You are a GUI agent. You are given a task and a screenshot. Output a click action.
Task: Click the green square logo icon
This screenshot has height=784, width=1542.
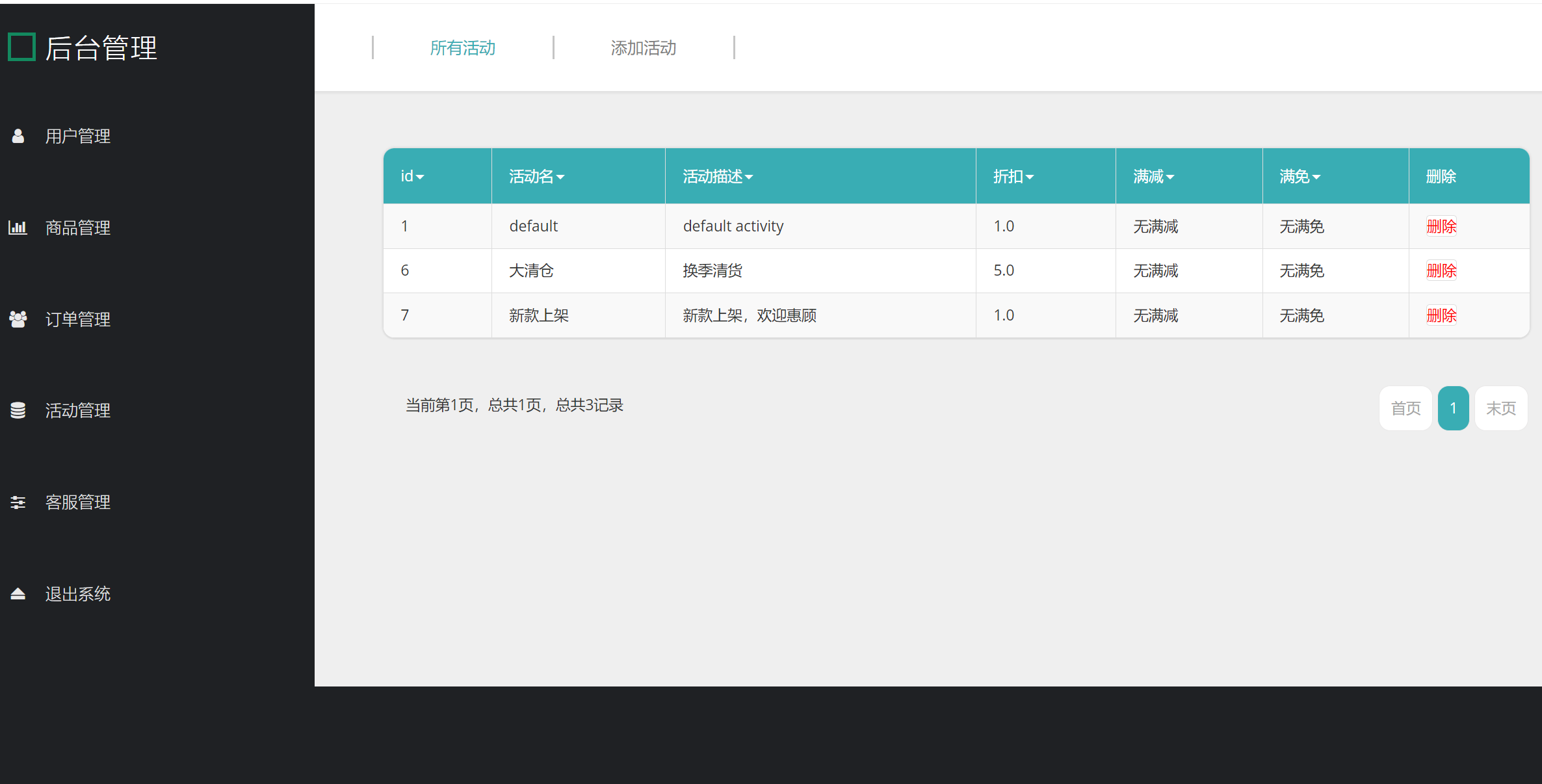point(21,47)
